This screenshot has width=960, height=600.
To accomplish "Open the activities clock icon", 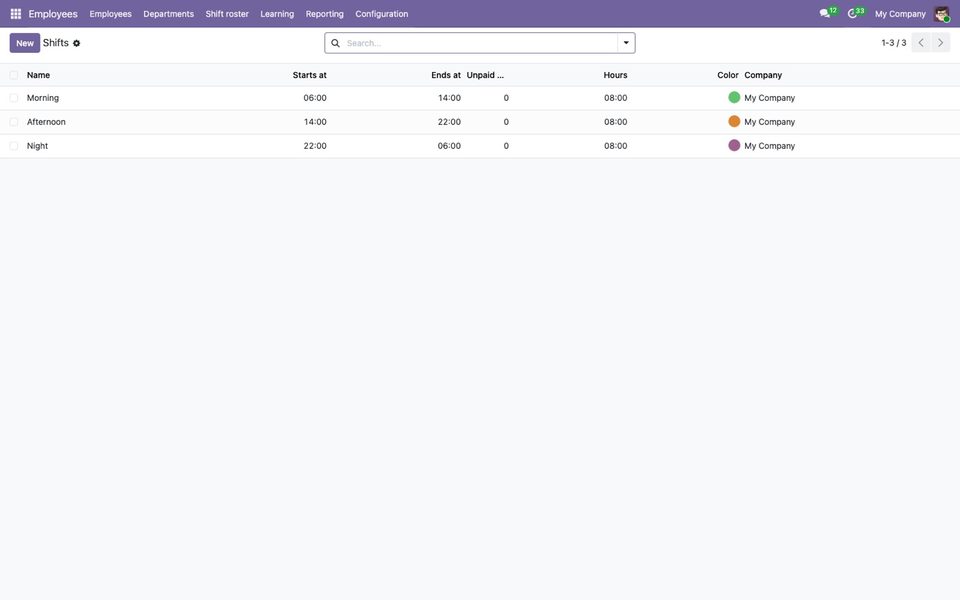I will 852,13.
